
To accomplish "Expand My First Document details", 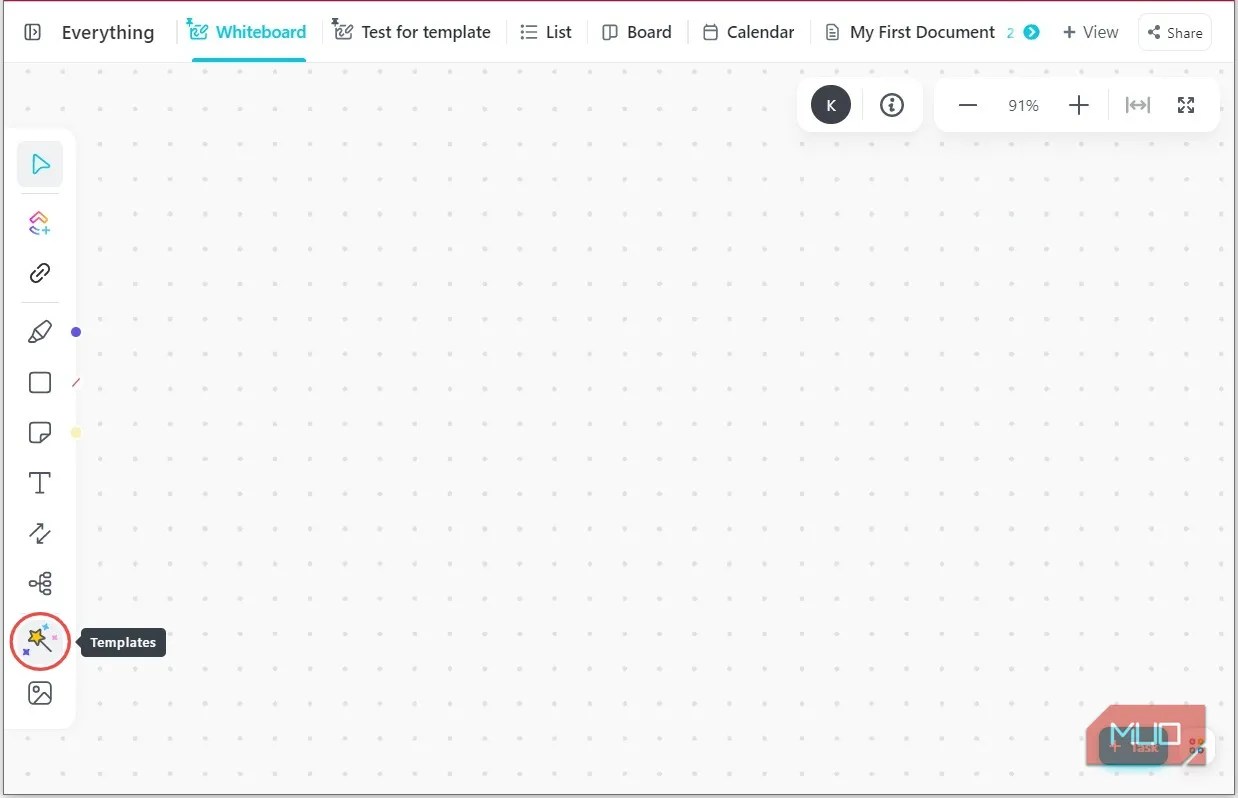I will 1031,32.
